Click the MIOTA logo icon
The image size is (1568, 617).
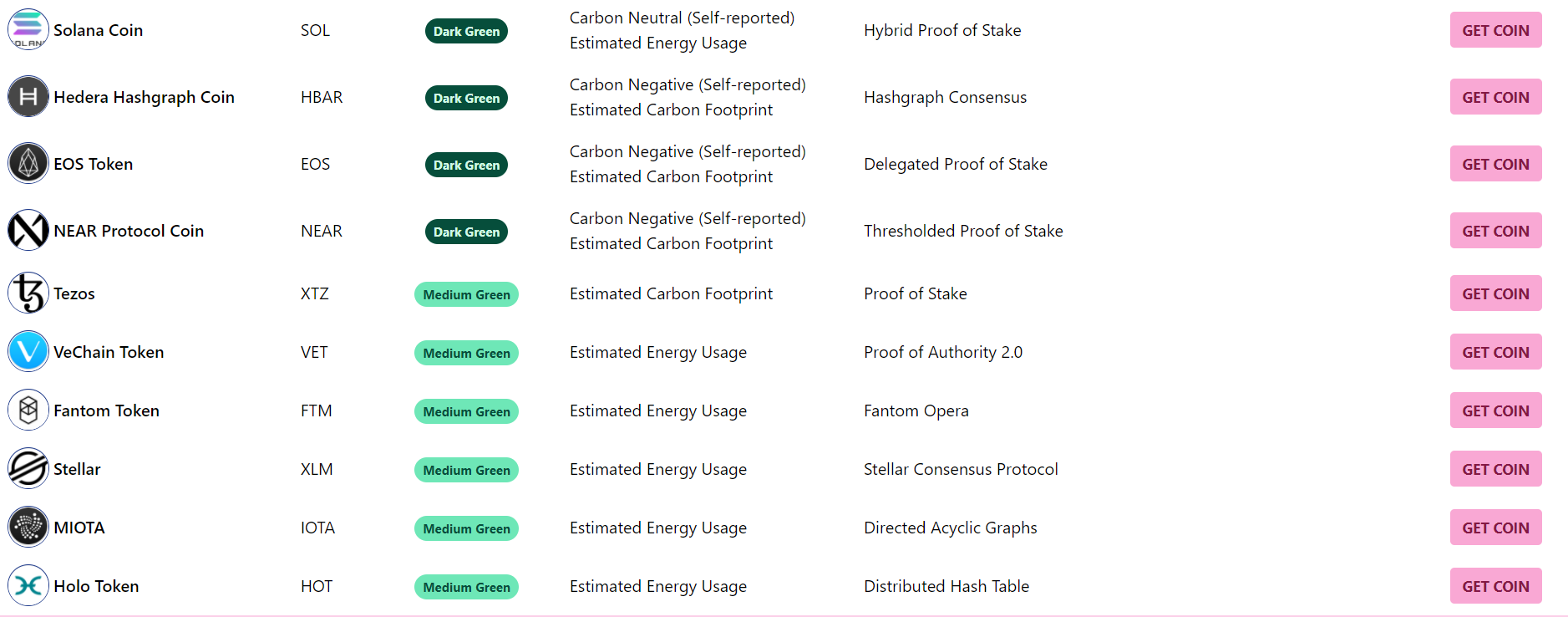[x=28, y=528]
